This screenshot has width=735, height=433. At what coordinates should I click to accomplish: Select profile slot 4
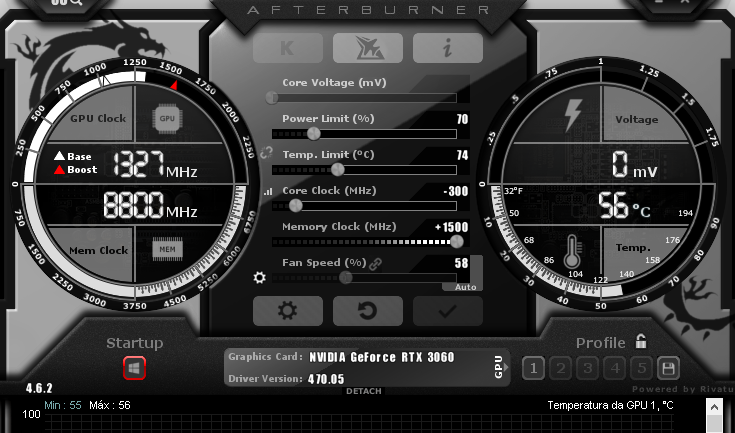615,368
